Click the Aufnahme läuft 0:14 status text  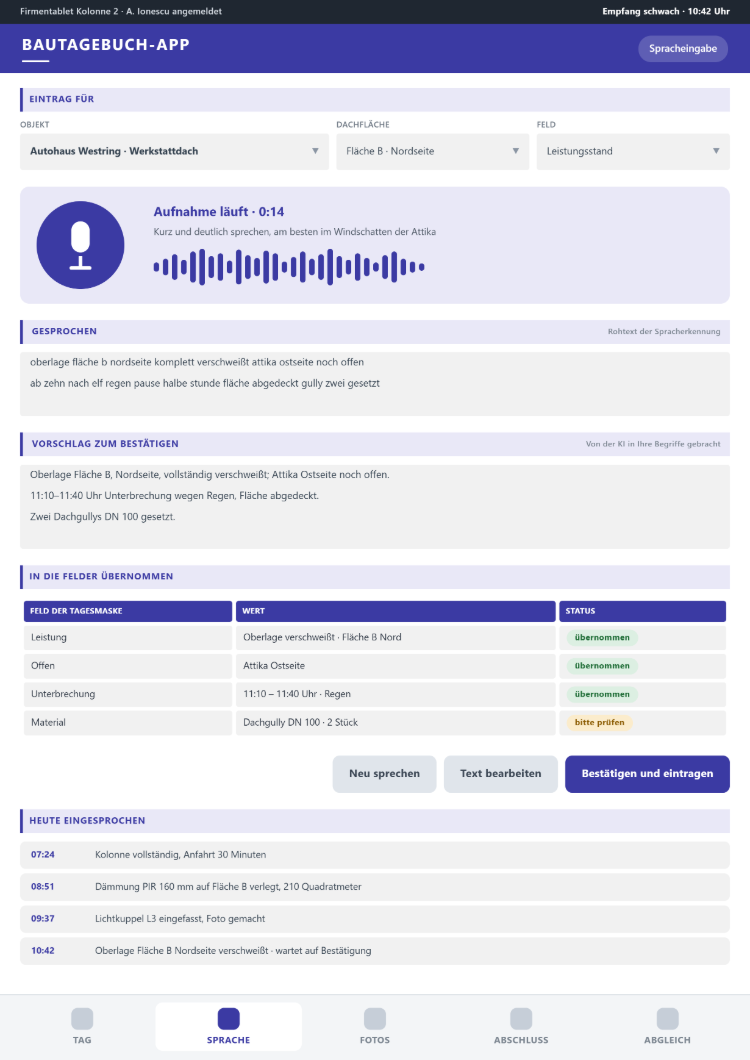coord(218,212)
